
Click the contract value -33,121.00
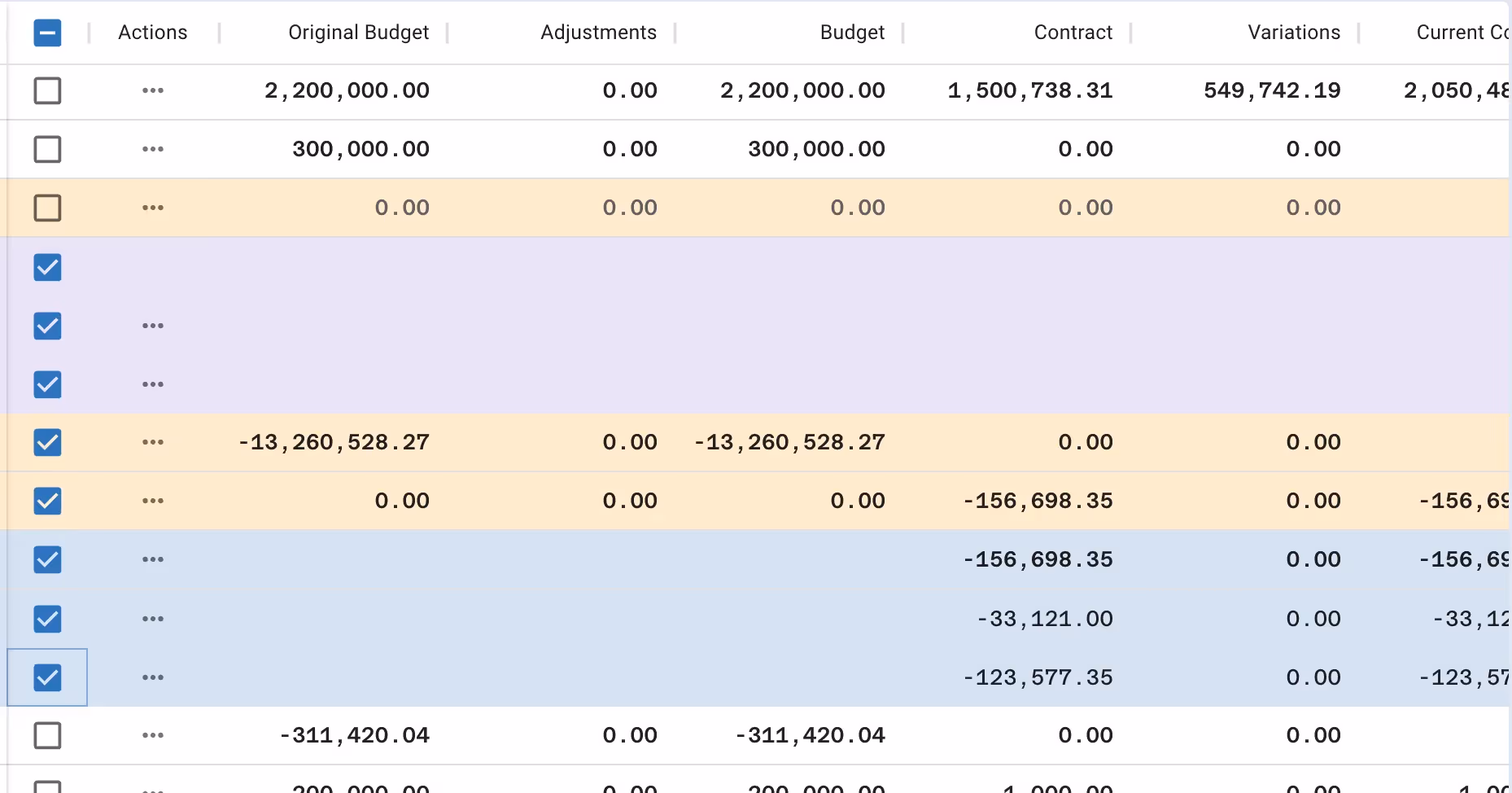tap(1045, 619)
